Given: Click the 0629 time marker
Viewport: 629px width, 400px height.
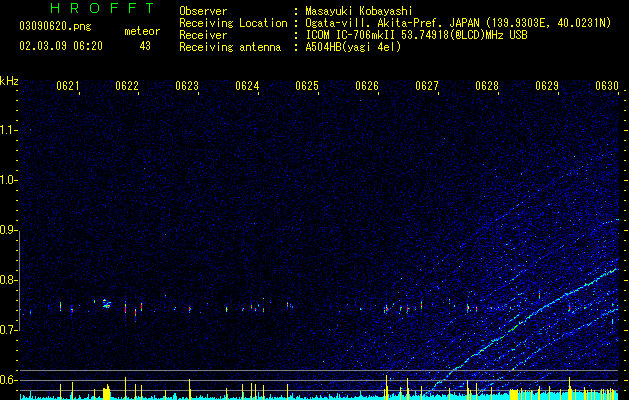Looking at the screenshot, I should tap(547, 86).
